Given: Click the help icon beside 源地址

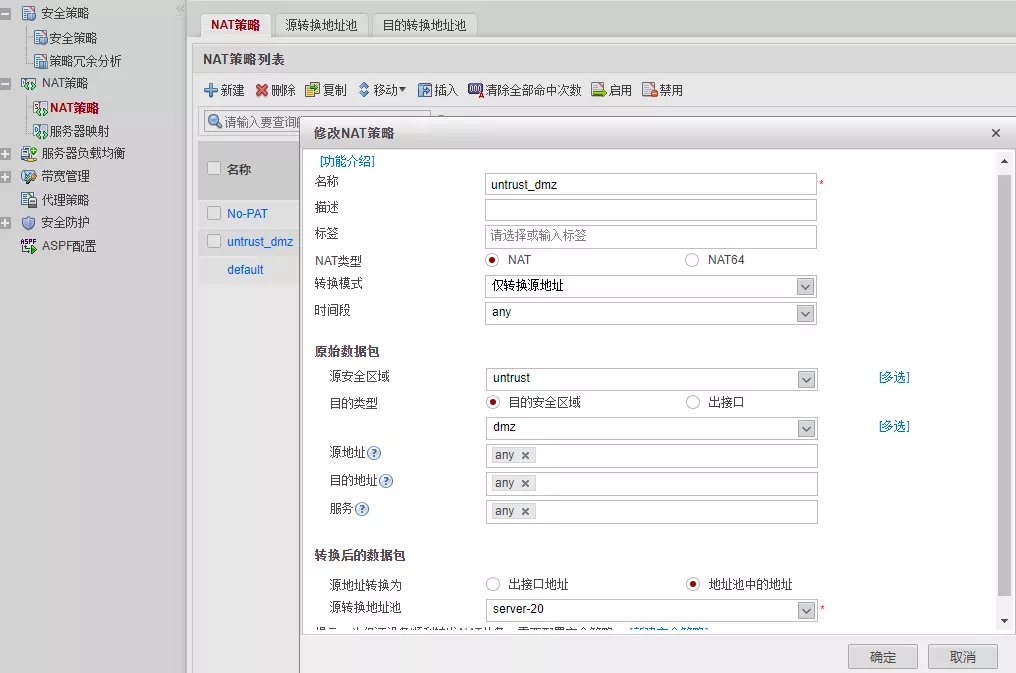Looking at the screenshot, I should click(374, 454).
